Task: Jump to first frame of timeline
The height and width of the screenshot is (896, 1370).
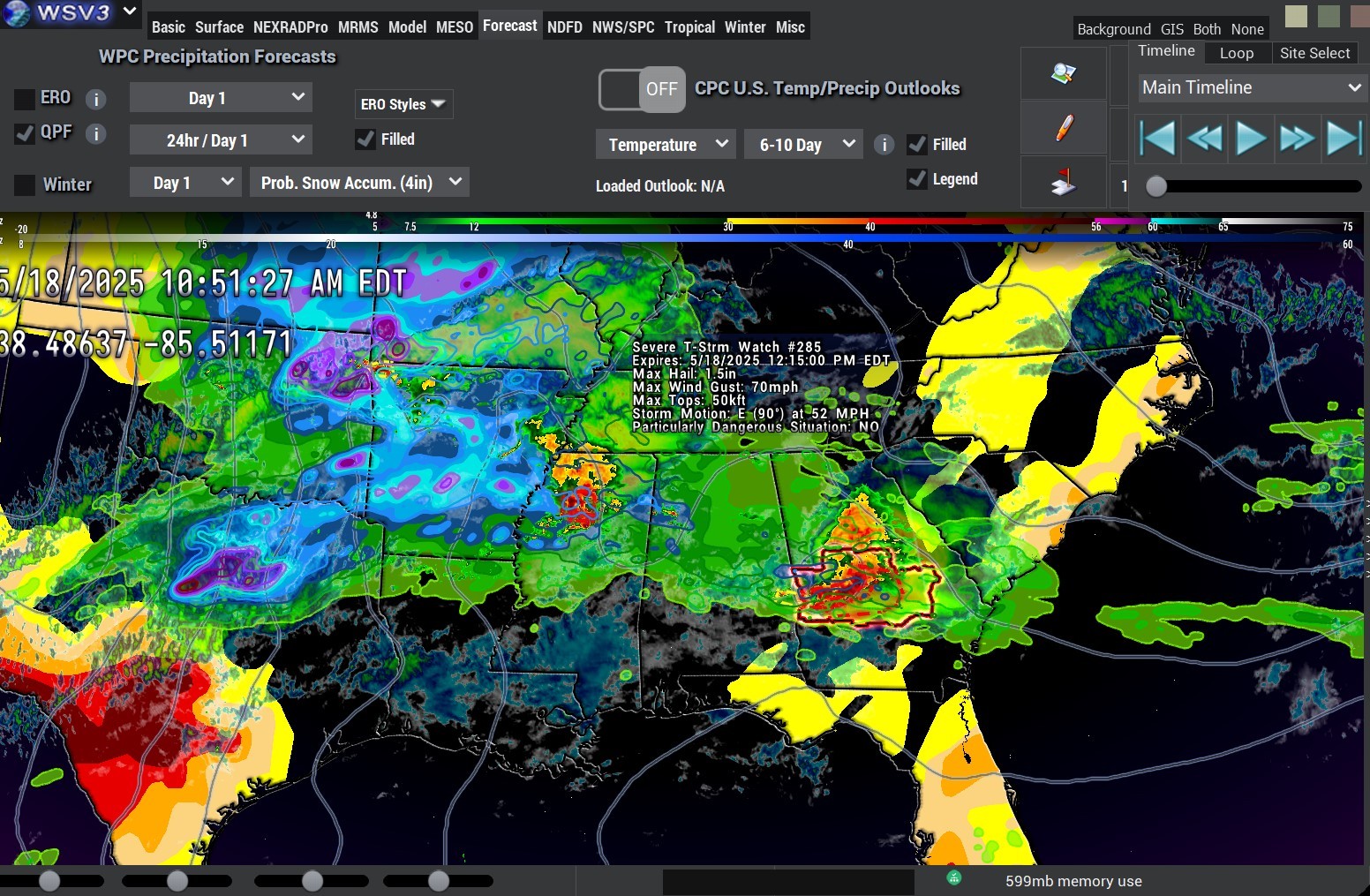Action: click(1157, 139)
